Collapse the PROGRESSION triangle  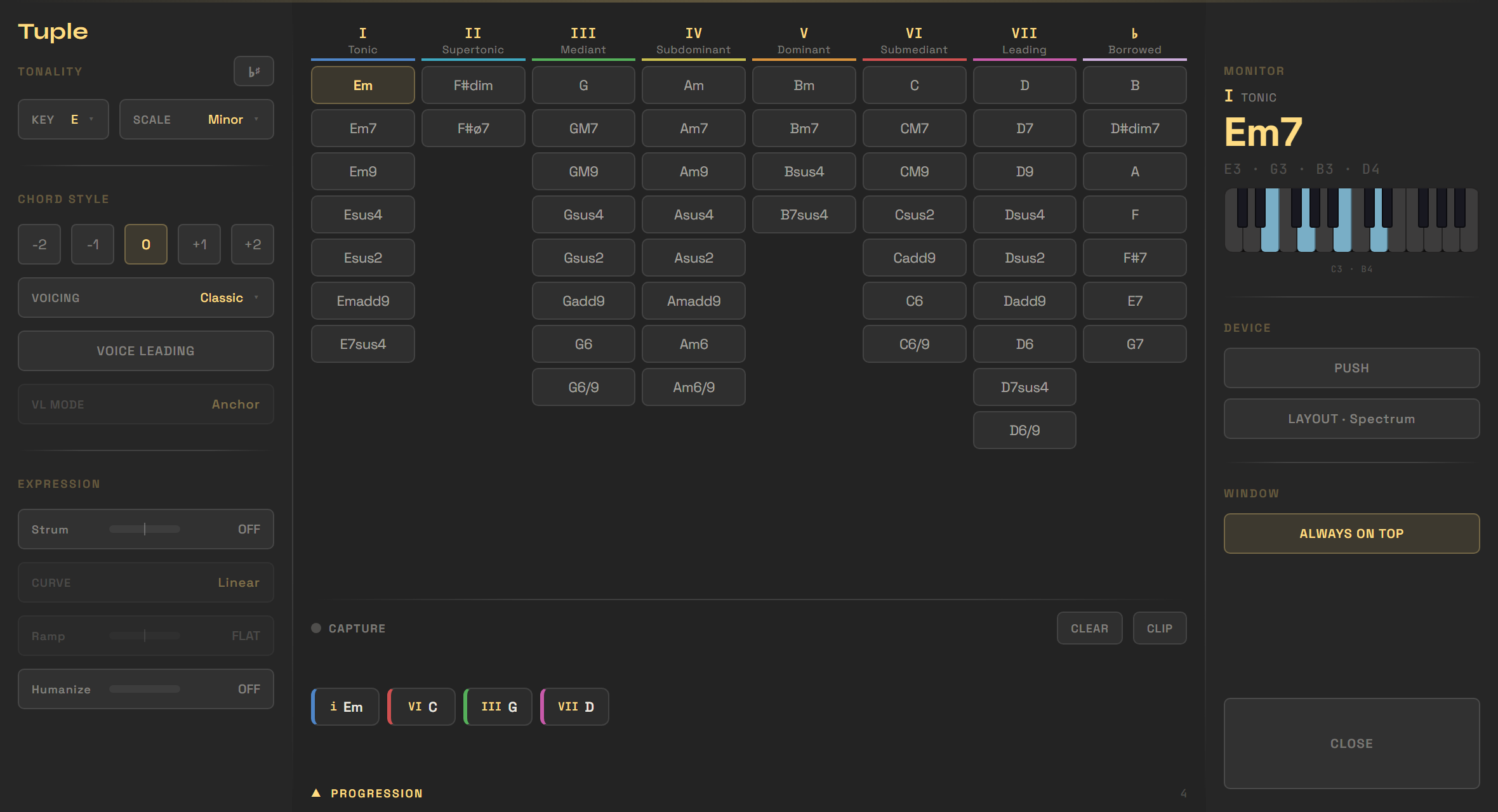(316, 793)
